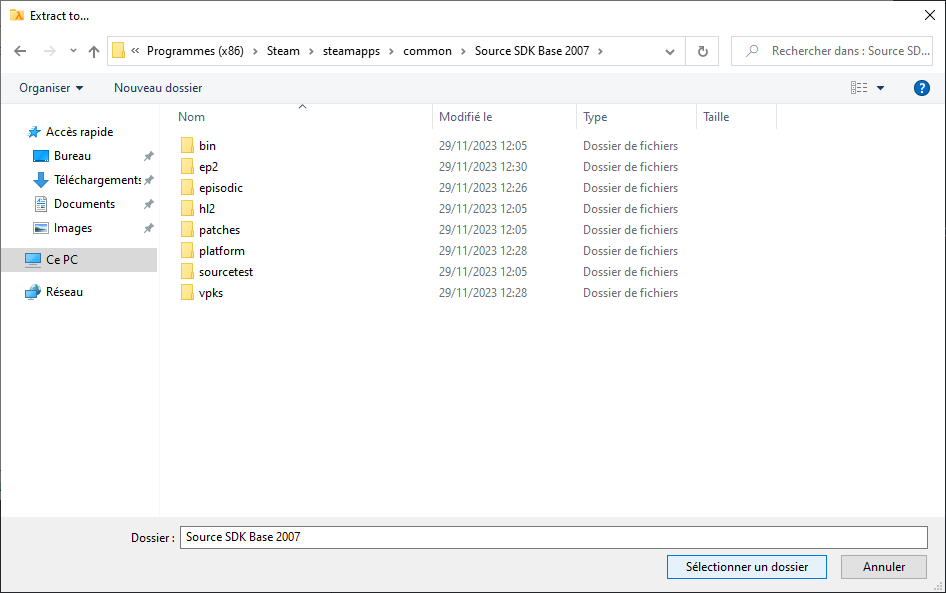Open Bureau in sidebar

coord(72,156)
